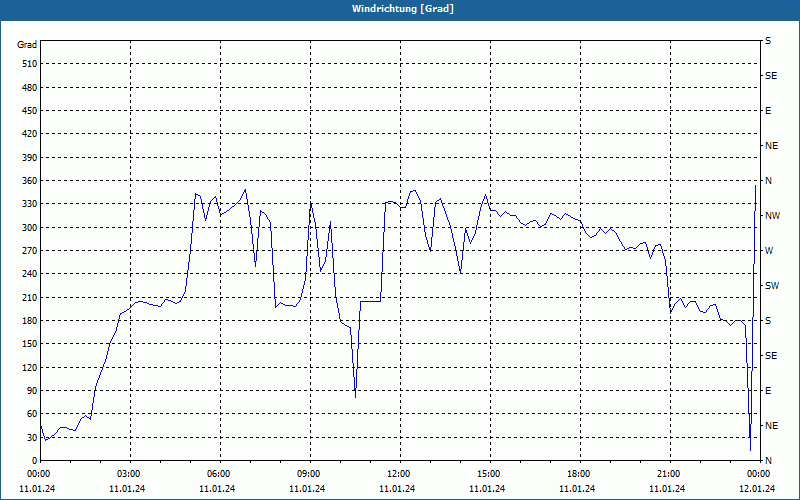Select the 390 degree axis label
Viewport: 800px width, 500px height.
click(30, 158)
